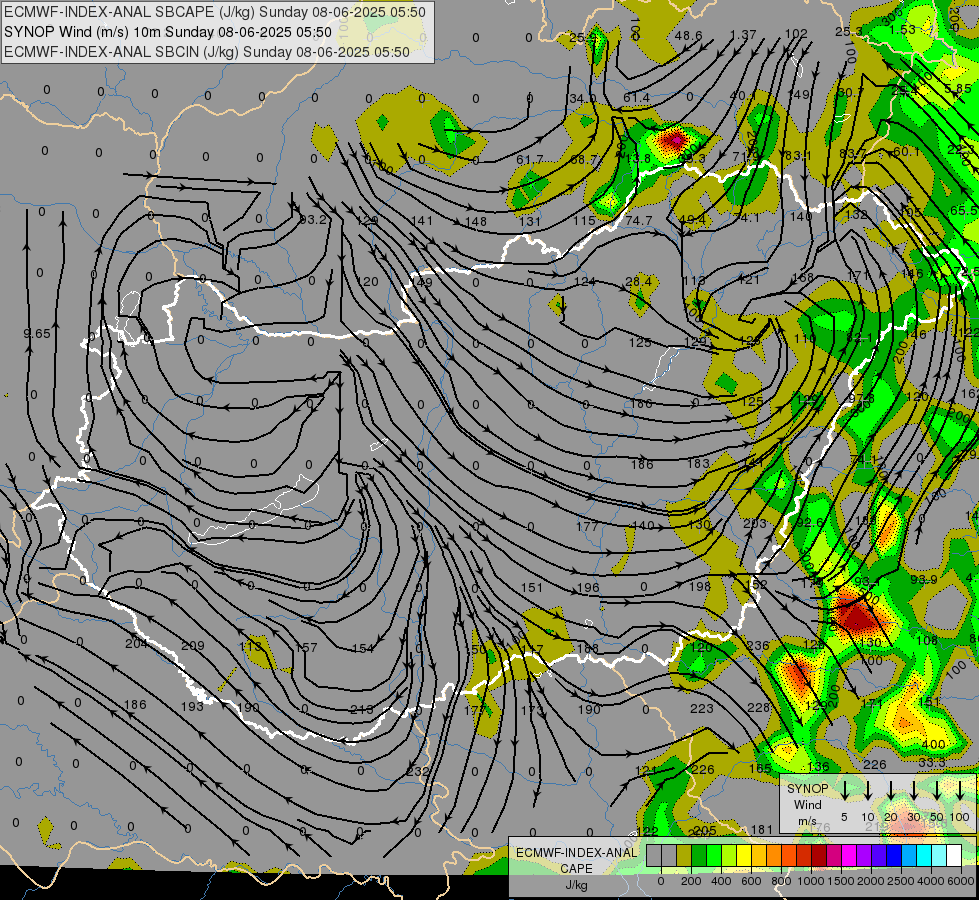Click the SYNOP Wind 10m title line
Screen dimensions: 979x900
[x=167, y=32]
